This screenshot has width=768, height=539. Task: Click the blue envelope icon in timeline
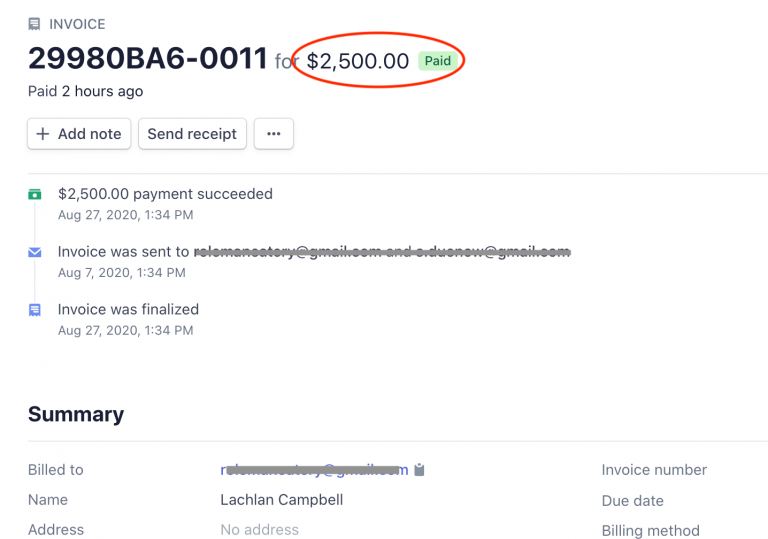35,253
